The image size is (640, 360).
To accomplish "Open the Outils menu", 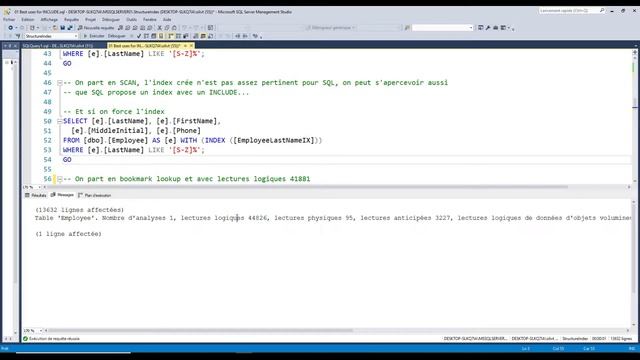I will tap(131, 19).
